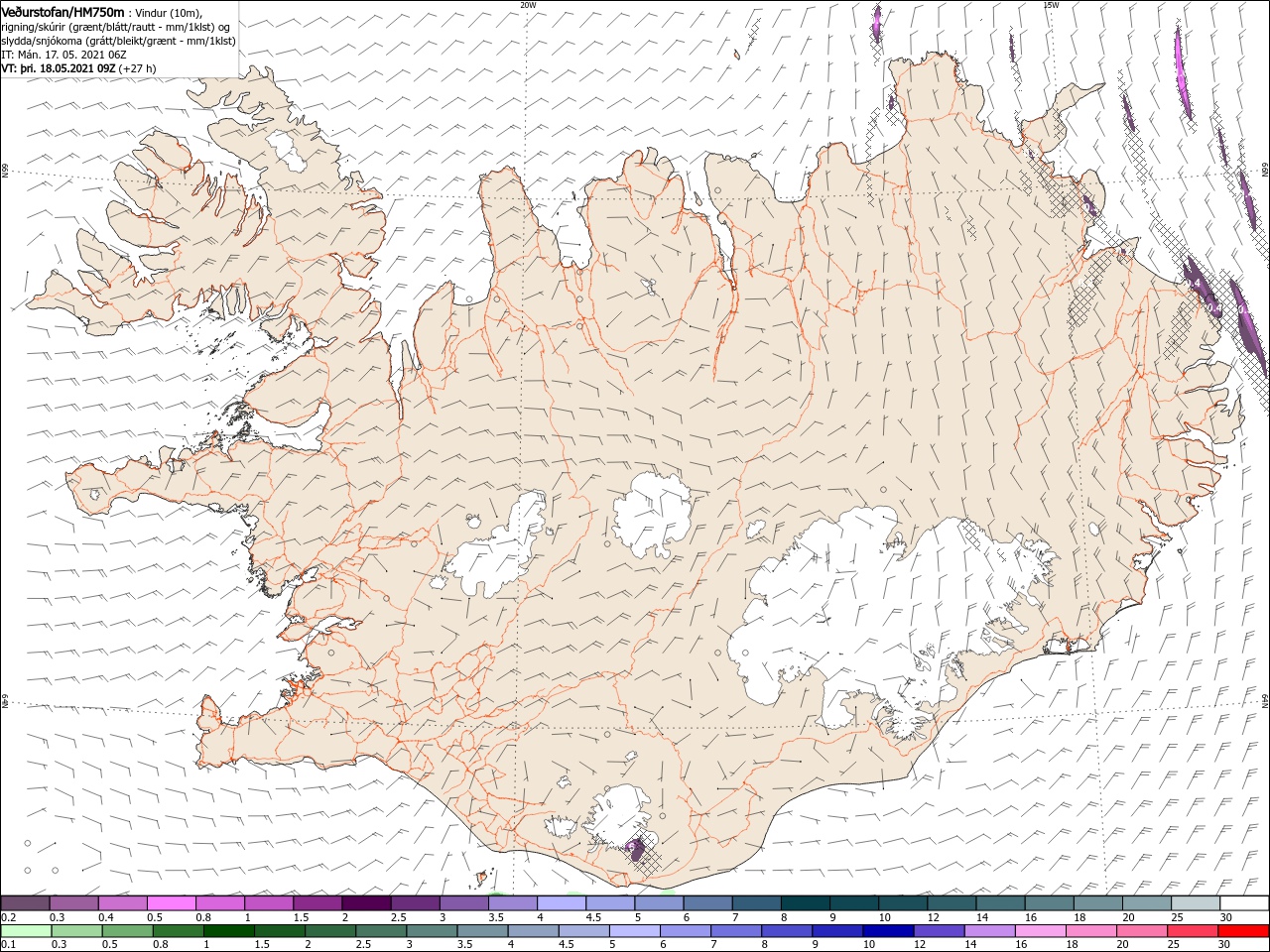The height and width of the screenshot is (952, 1270).
Task: Select the white 30 swatch, upper legend row
Action: click(1243, 903)
